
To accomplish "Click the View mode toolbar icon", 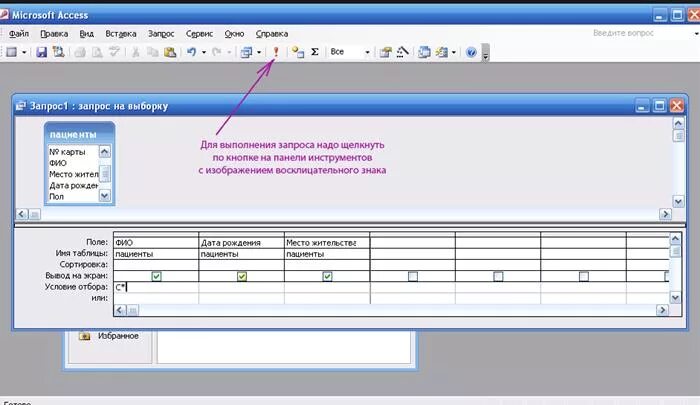I will tap(12, 52).
